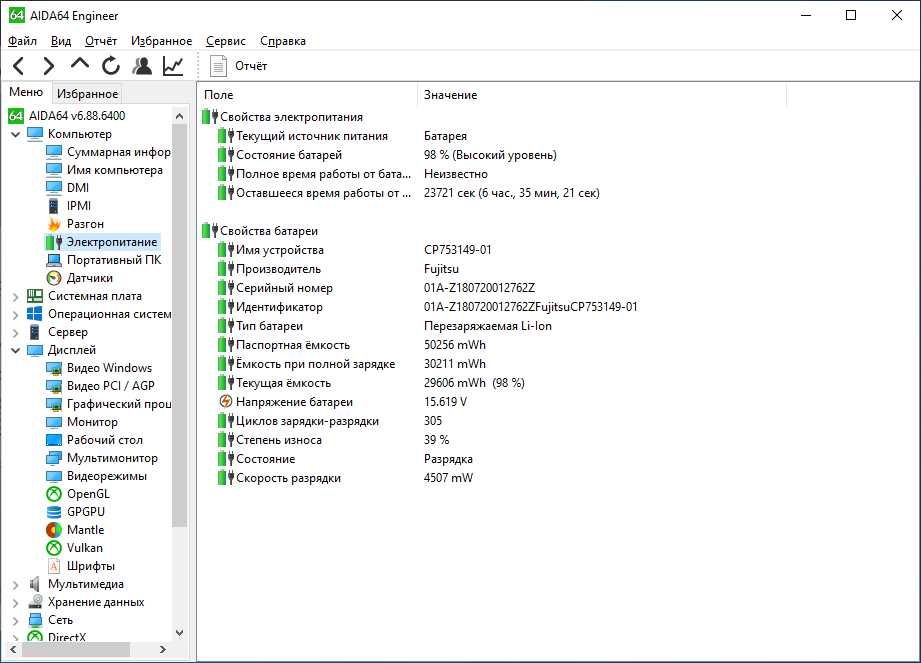
Task: Click the Мультимонитор icon
Action: tap(54, 458)
